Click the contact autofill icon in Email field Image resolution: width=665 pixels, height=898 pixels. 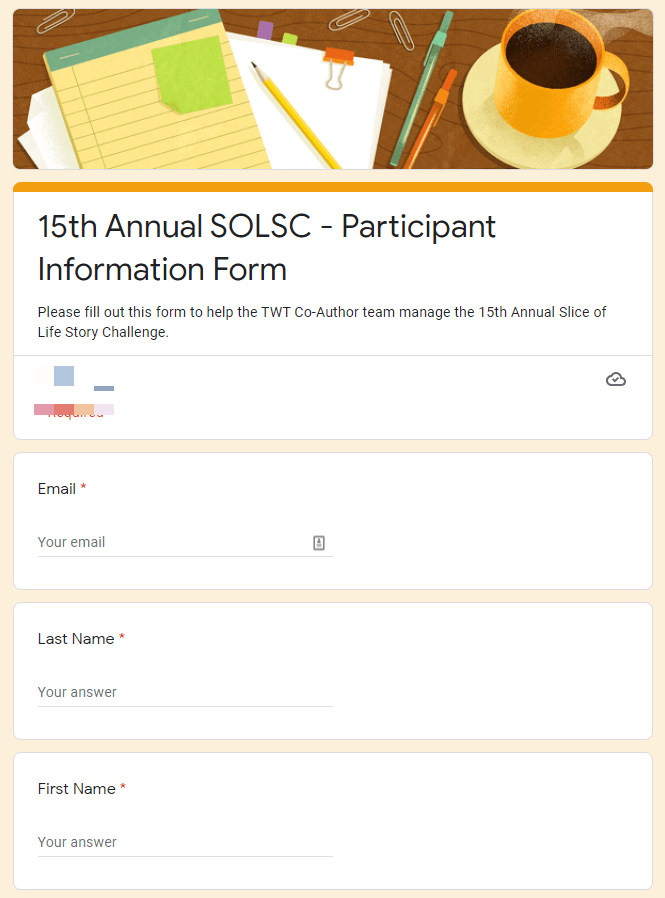319,542
